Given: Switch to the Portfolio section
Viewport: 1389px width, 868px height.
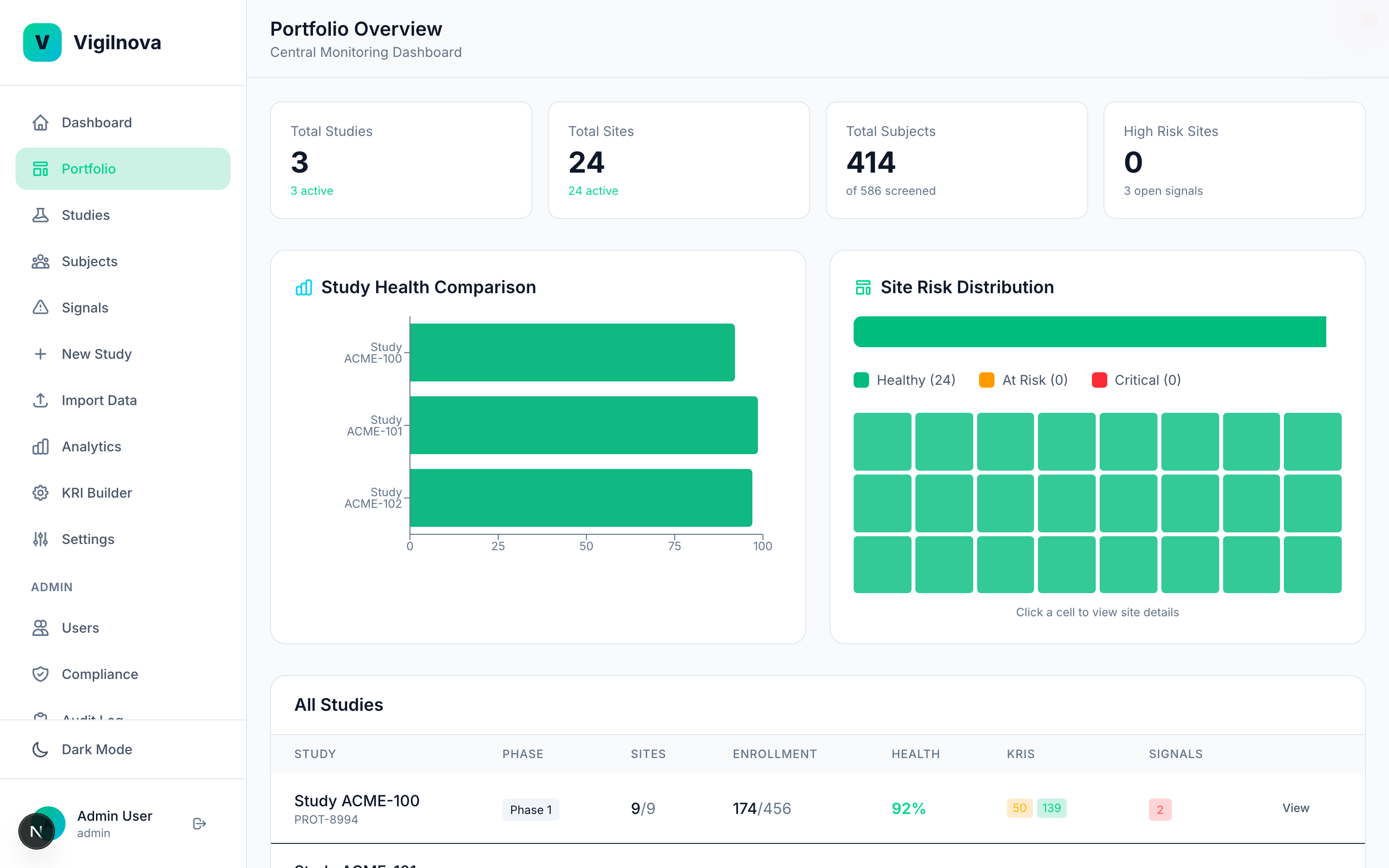Looking at the screenshot, I should pyautogui.click(x=89, y=168).
